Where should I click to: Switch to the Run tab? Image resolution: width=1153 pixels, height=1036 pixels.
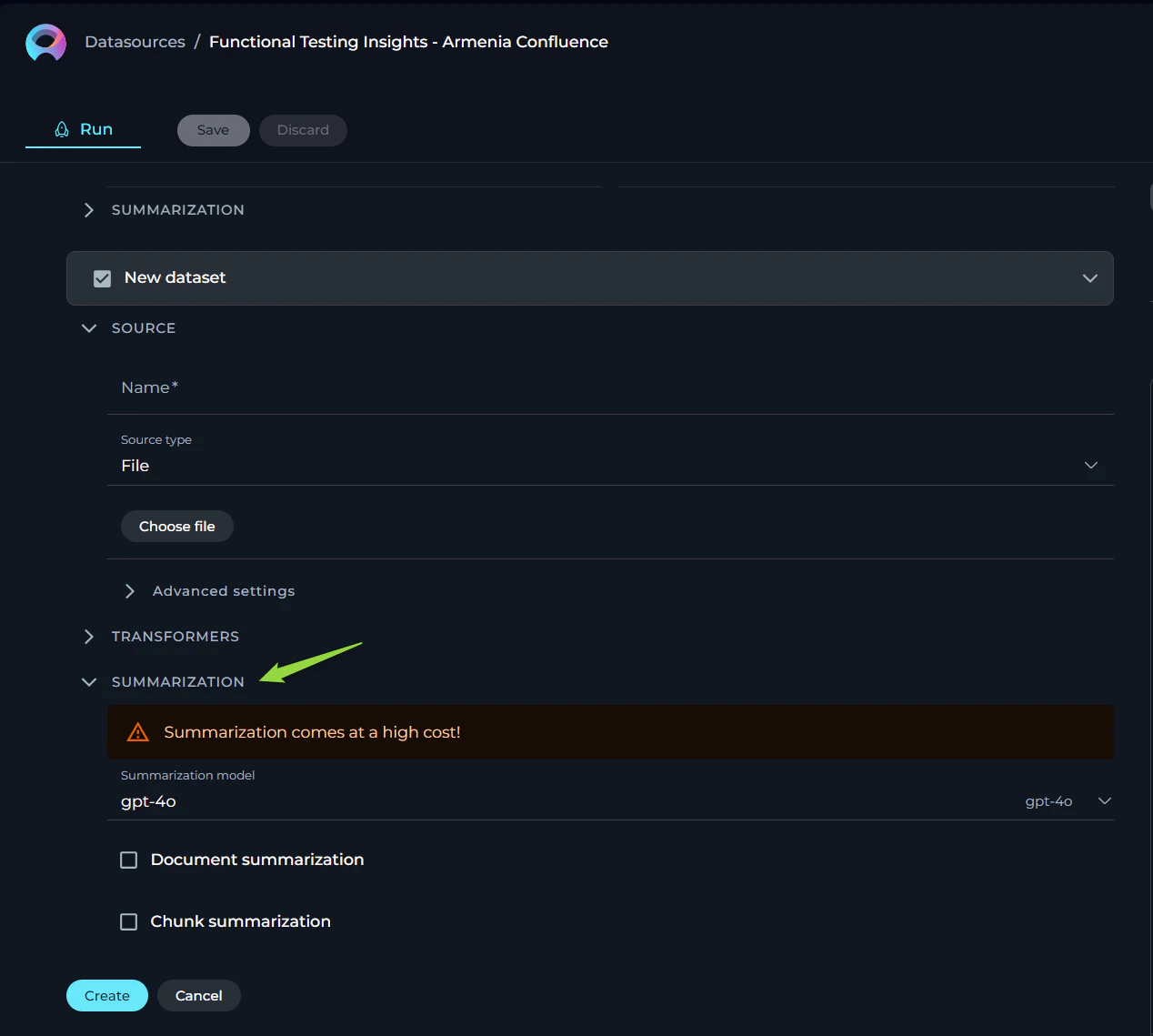[83, 129]
